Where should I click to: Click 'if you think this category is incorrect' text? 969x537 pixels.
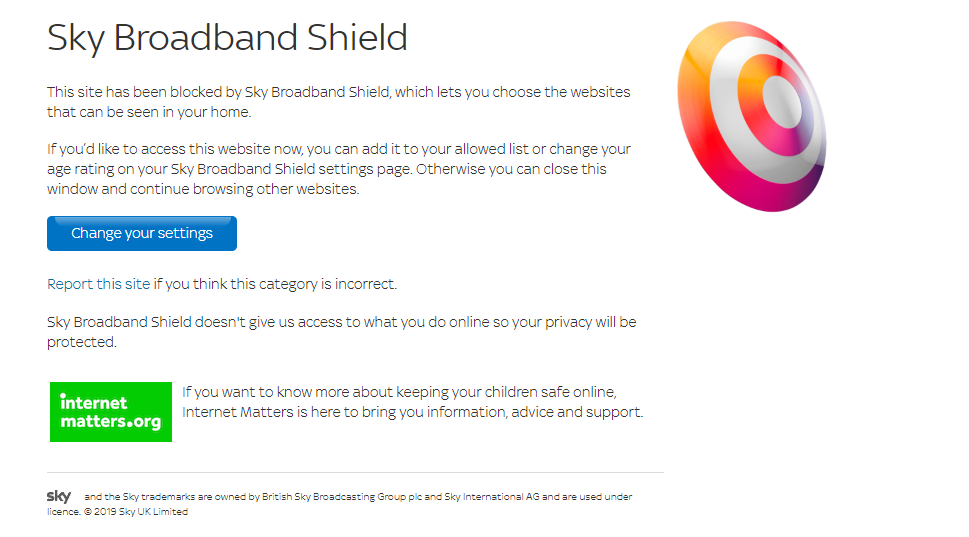tap(275, 284)
